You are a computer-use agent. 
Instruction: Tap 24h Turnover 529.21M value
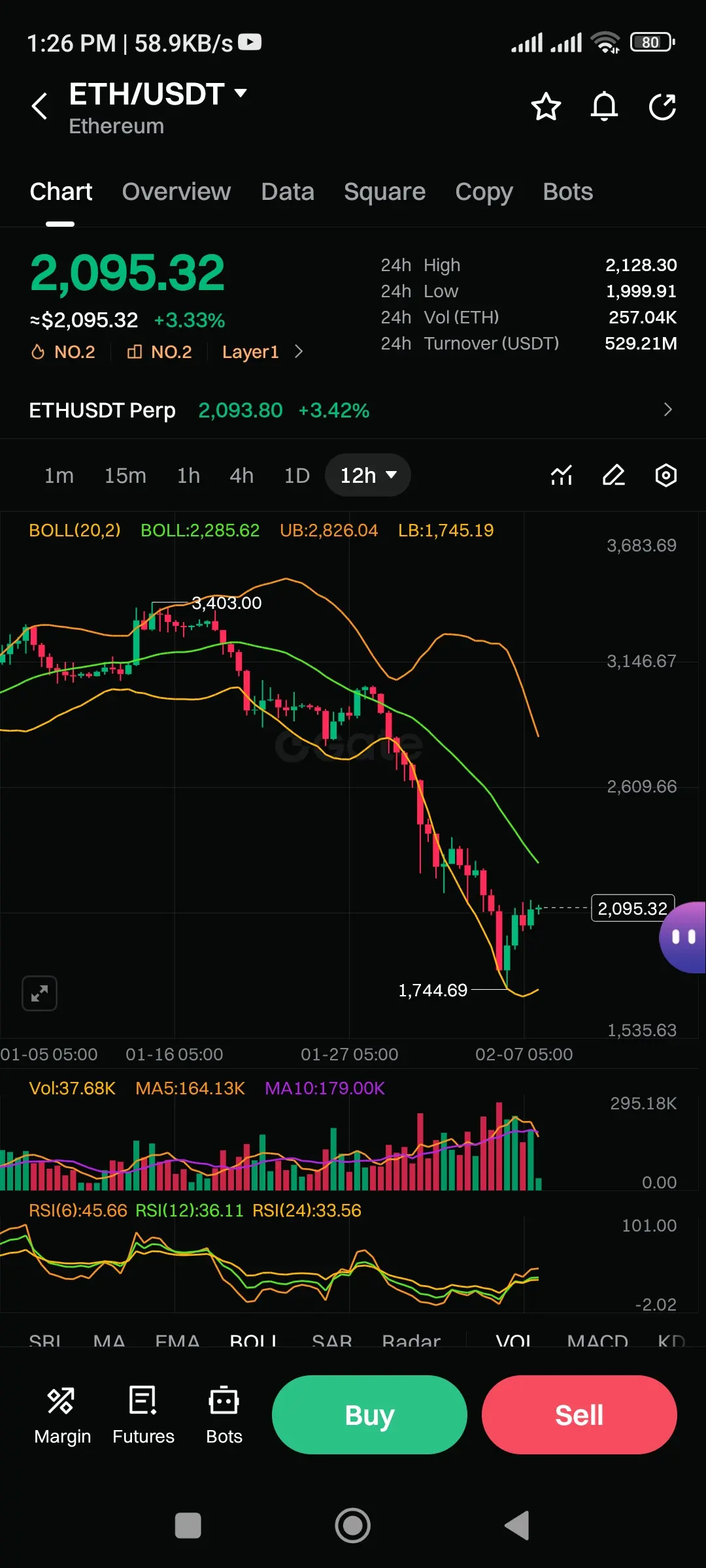pyautogui.click(x=641, y=343)
